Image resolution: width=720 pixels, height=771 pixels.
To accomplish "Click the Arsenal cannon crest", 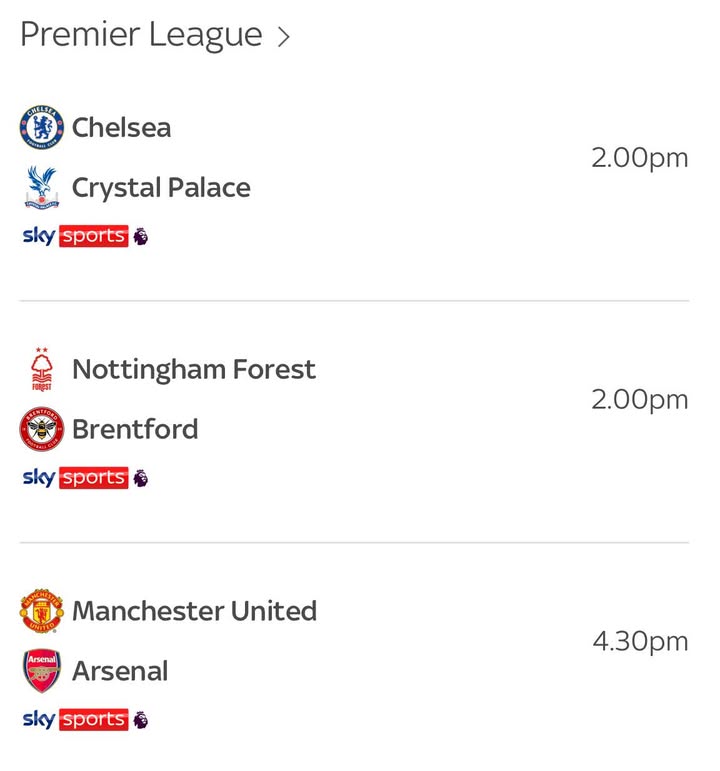I will (x=42, y=671).
